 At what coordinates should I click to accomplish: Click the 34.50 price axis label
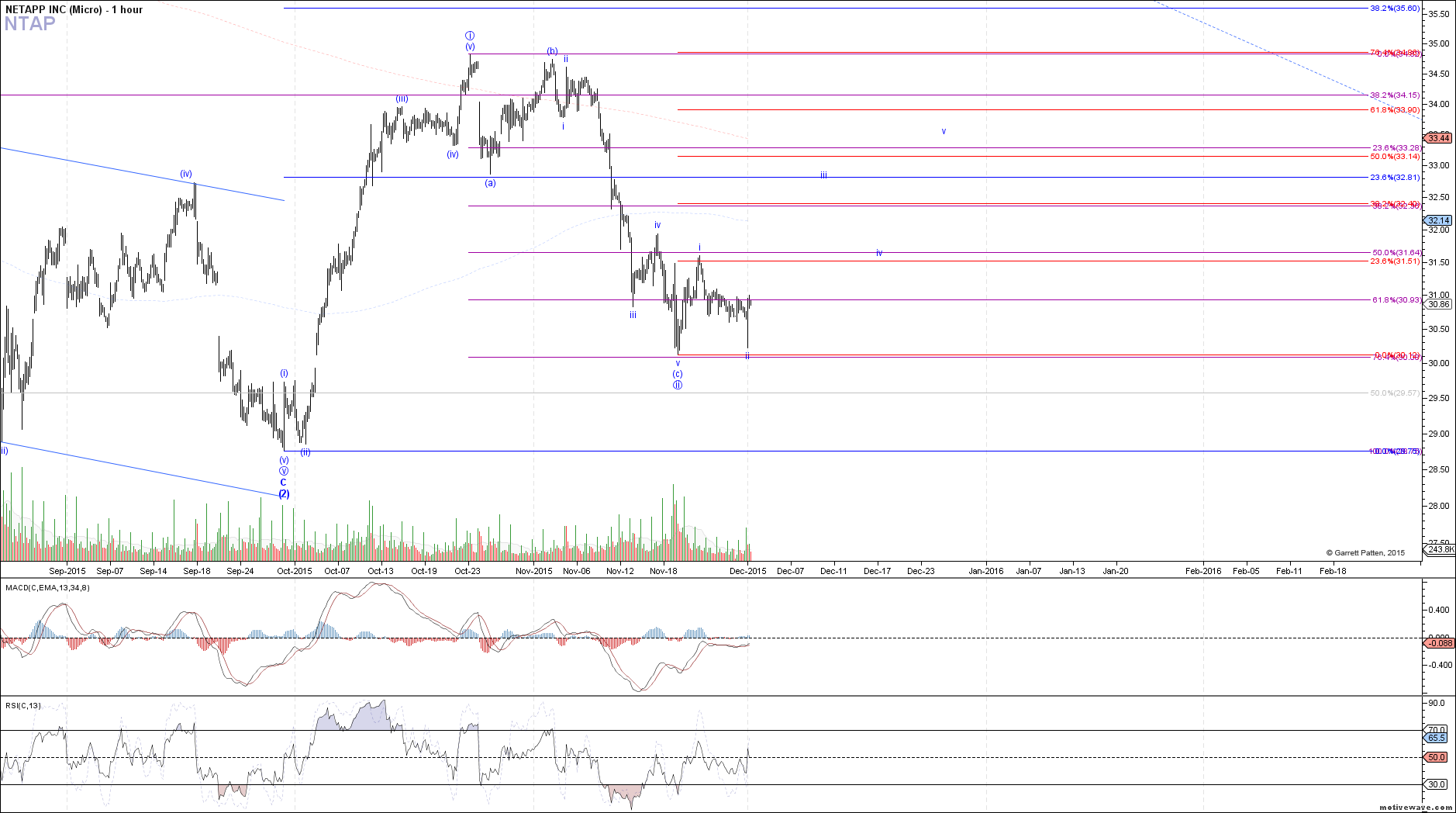1439,74
